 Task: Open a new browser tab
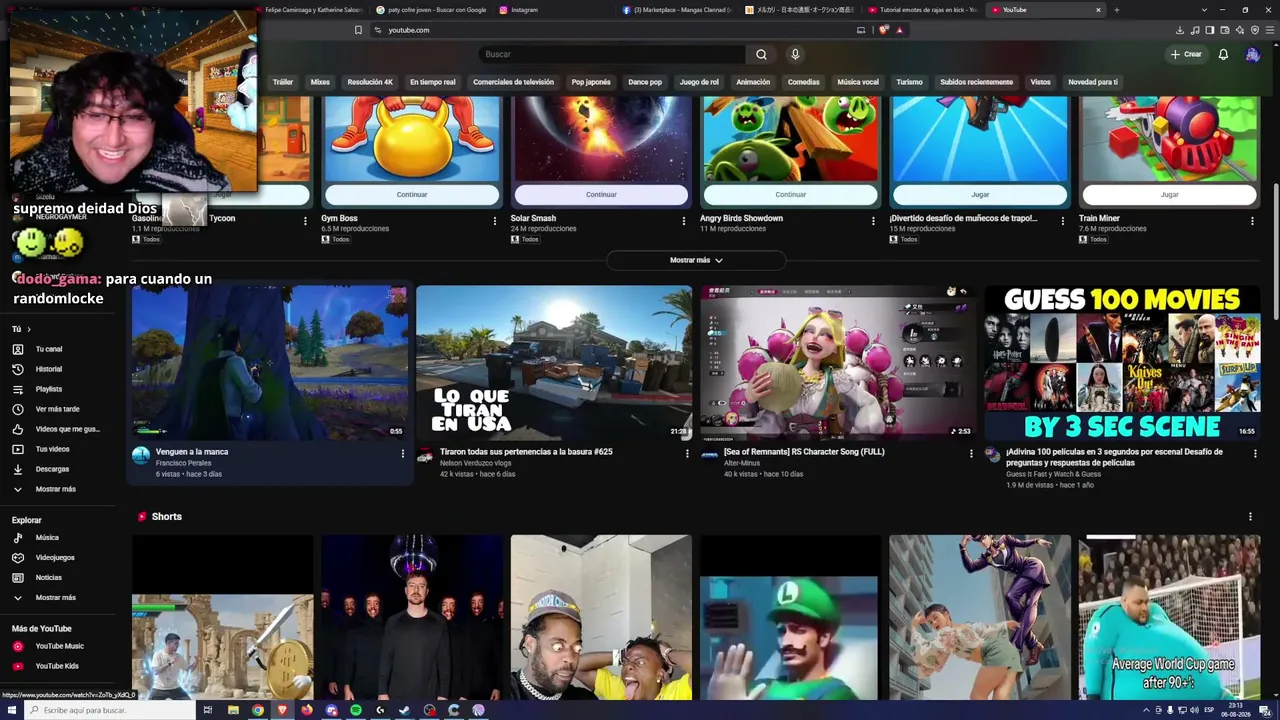1116,10
